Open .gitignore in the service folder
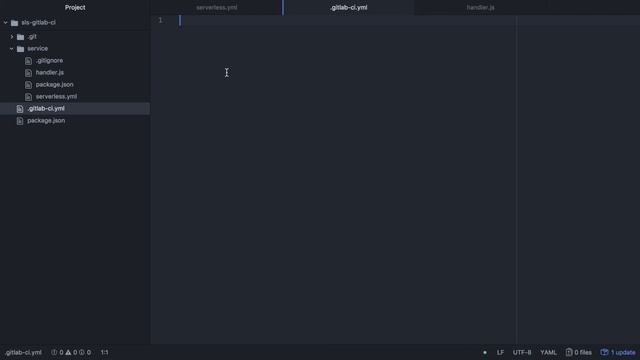The width and height of the screenshot is (640, 360). [49, 60]
